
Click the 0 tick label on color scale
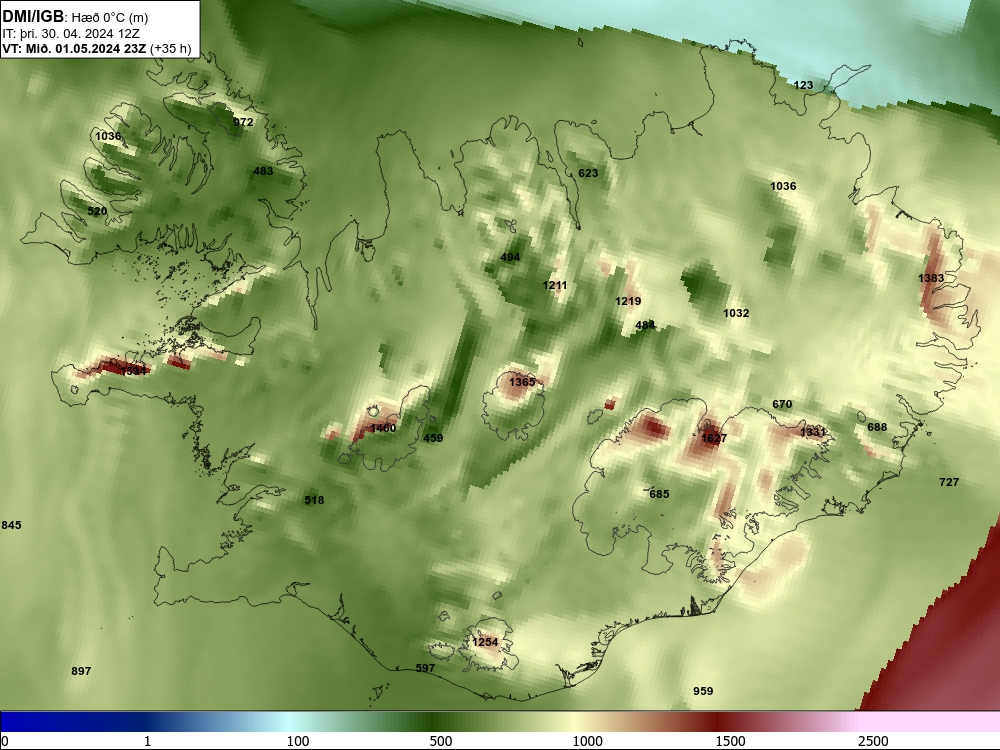(x=6, y=740)
